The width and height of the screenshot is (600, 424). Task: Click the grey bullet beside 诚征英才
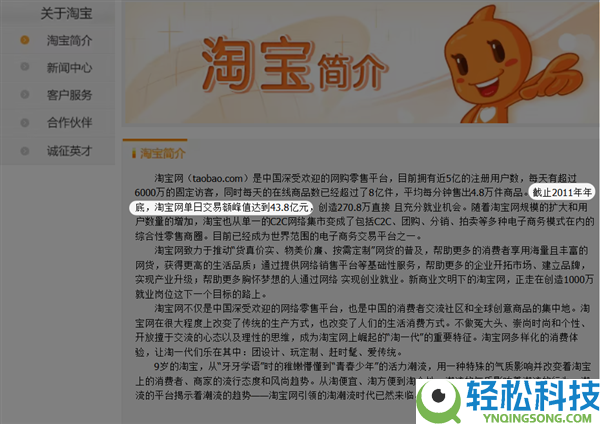pyautogui.click(x=24, y=151)
